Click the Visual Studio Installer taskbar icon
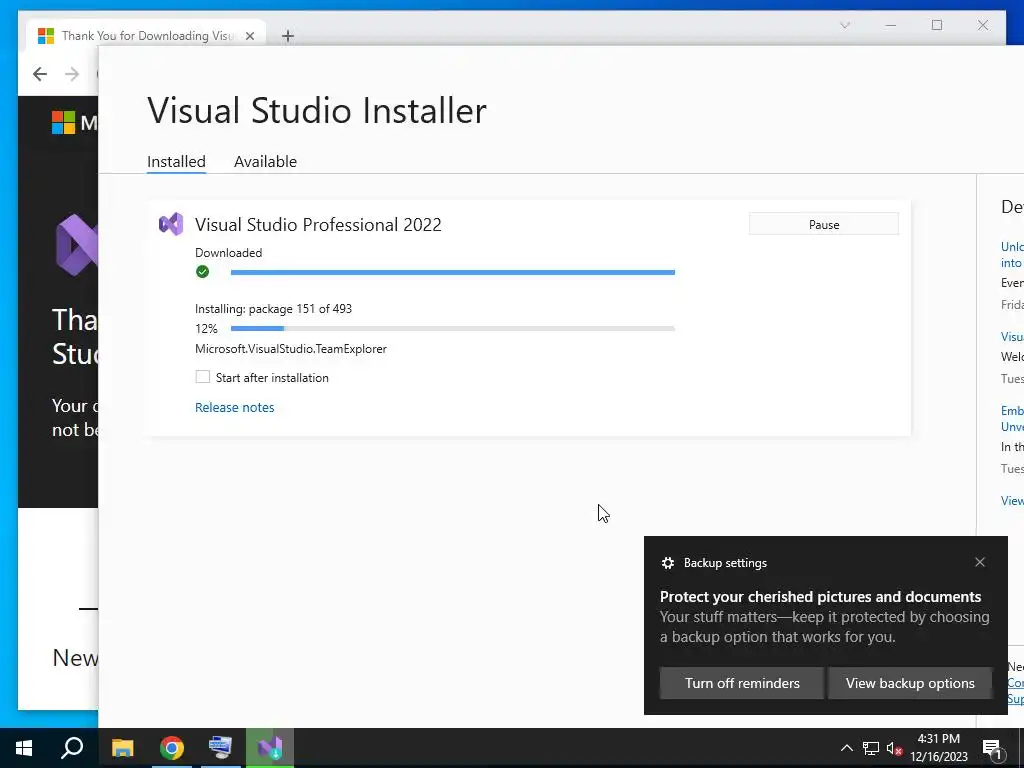 point(270,748)
